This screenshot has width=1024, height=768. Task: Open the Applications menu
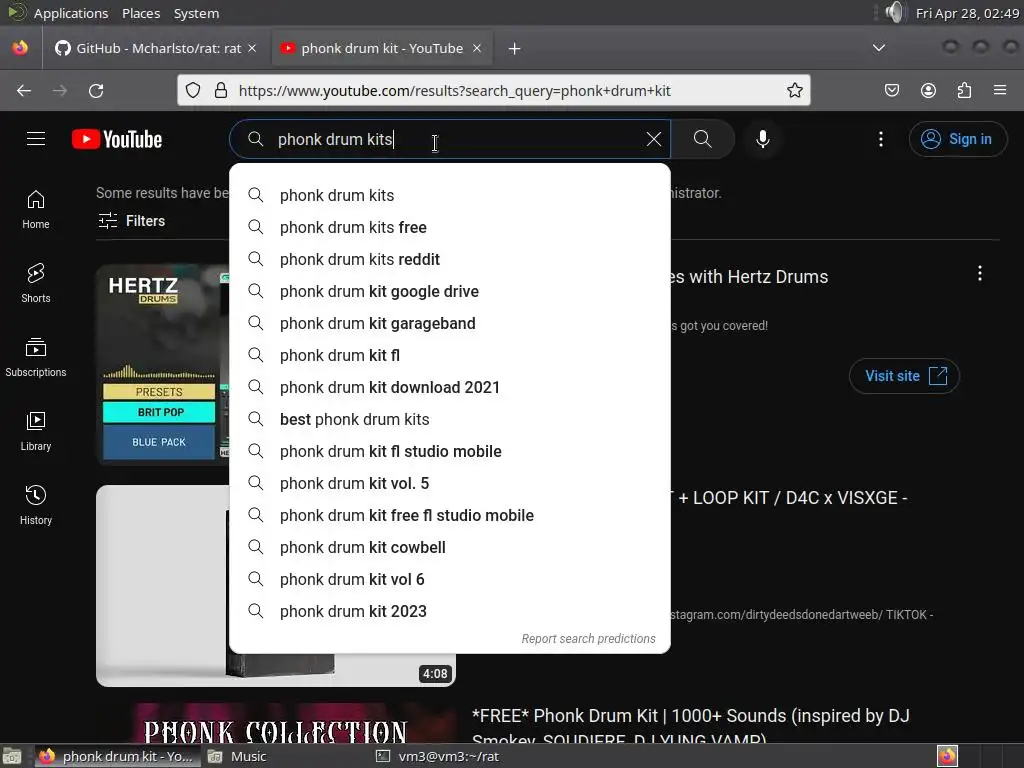(71, 13)
